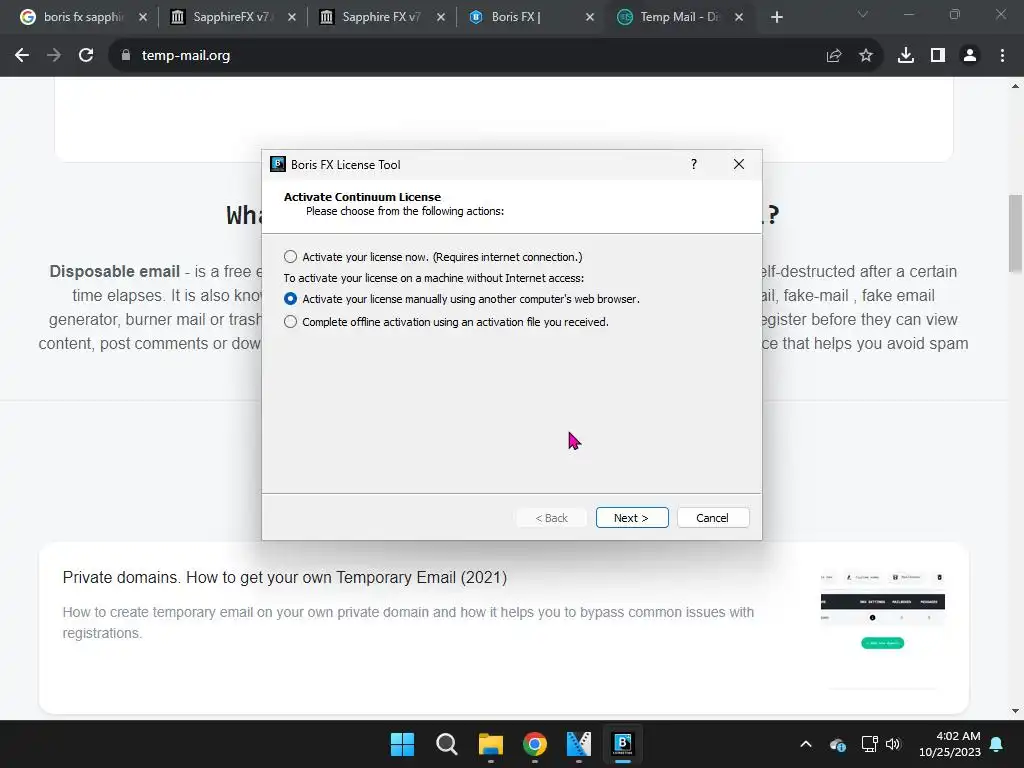Click the page vertical scrollbar thumb
Image resolution: width=1024 pixels, height=768 pixels.
click(x=1016, y=233)
